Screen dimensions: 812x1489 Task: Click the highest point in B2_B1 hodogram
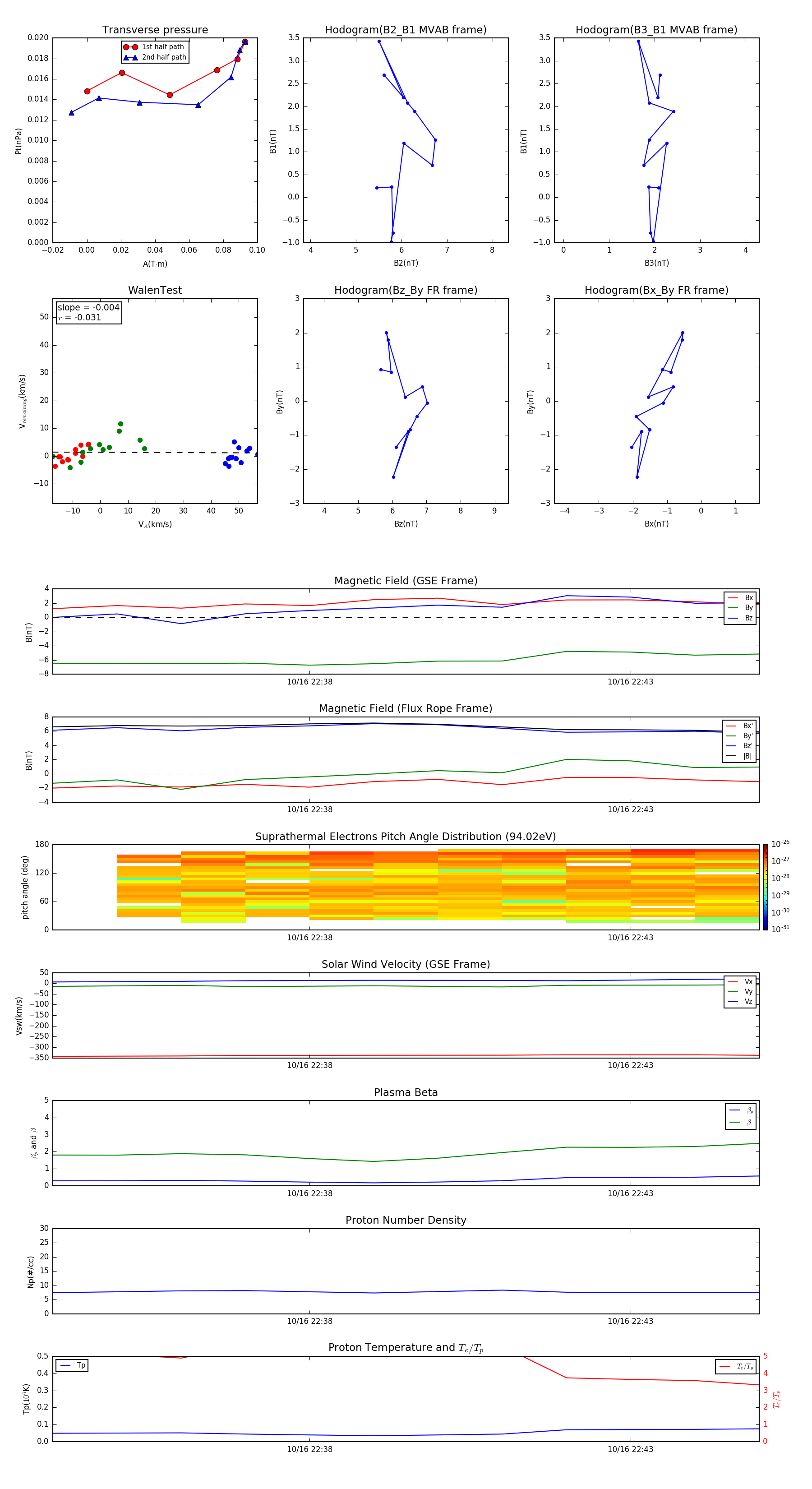[x=379, y=42]
